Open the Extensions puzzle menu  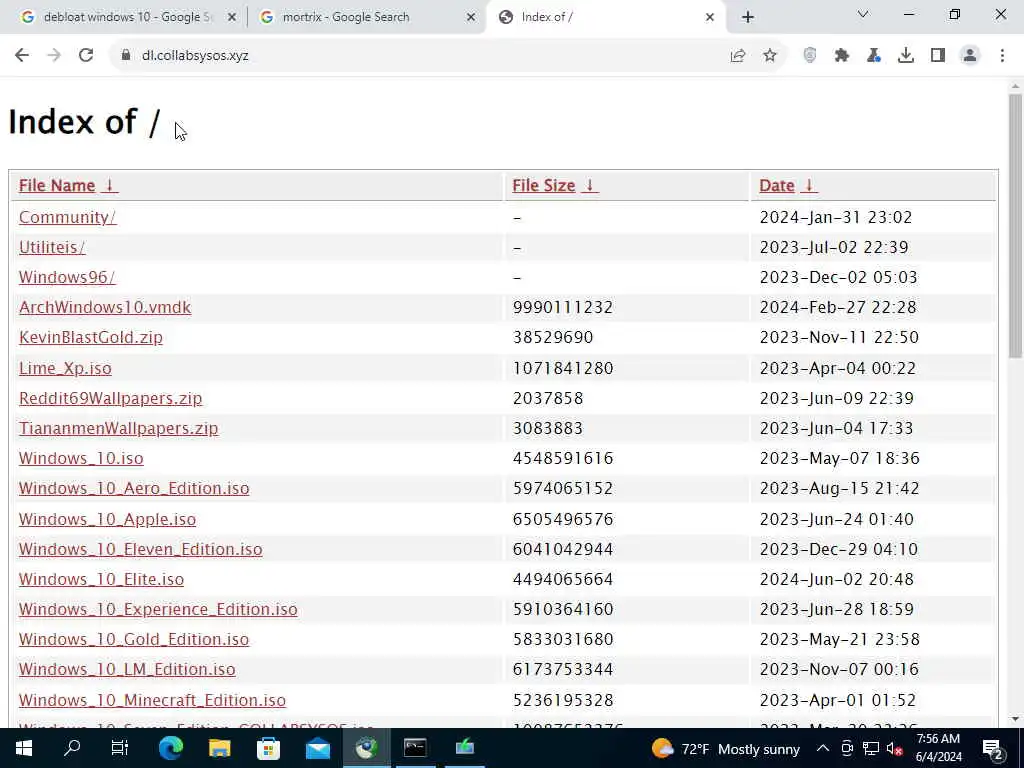click(x=842, y=56)
